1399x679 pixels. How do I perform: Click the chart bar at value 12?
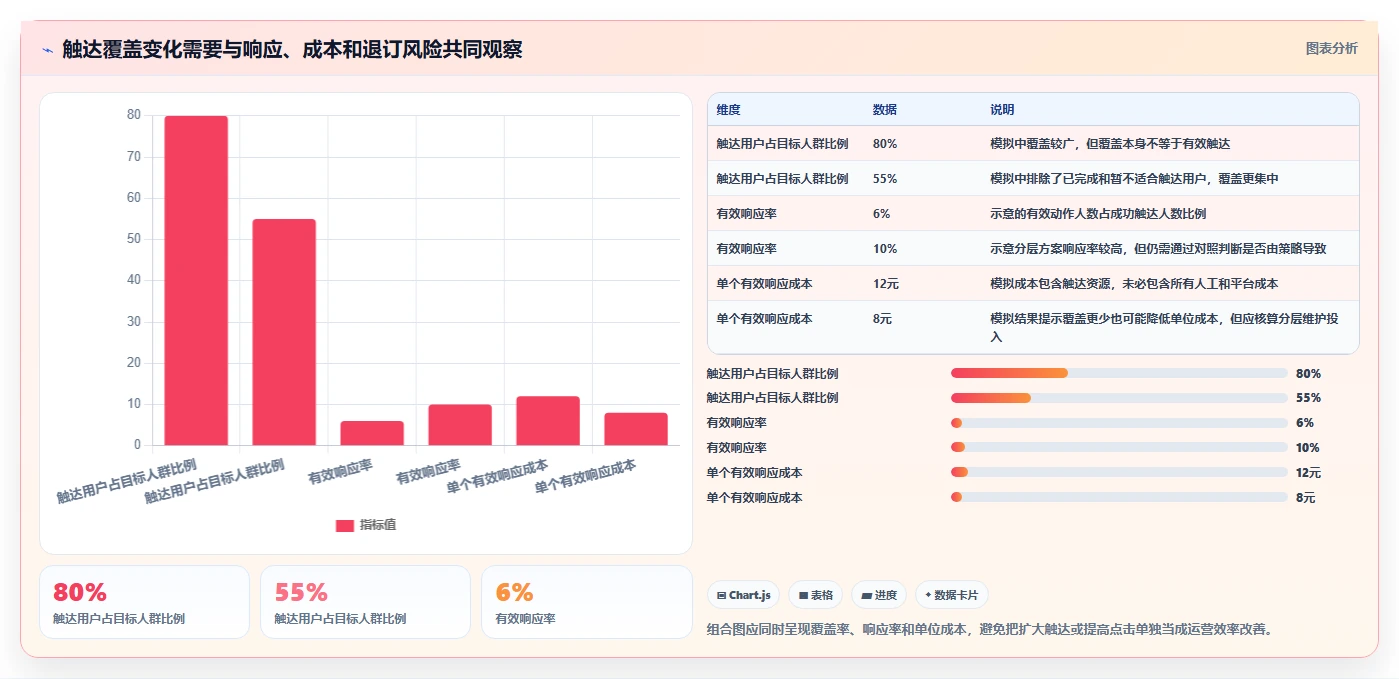[548, 421]
